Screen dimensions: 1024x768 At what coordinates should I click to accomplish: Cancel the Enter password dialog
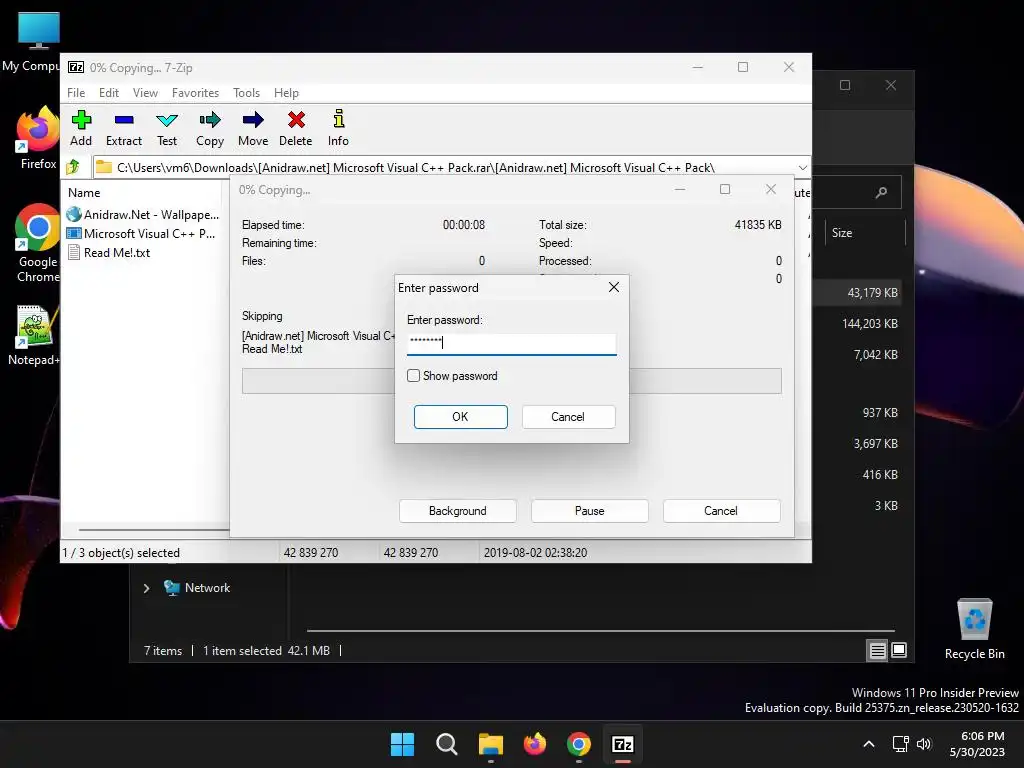point(568,417)
